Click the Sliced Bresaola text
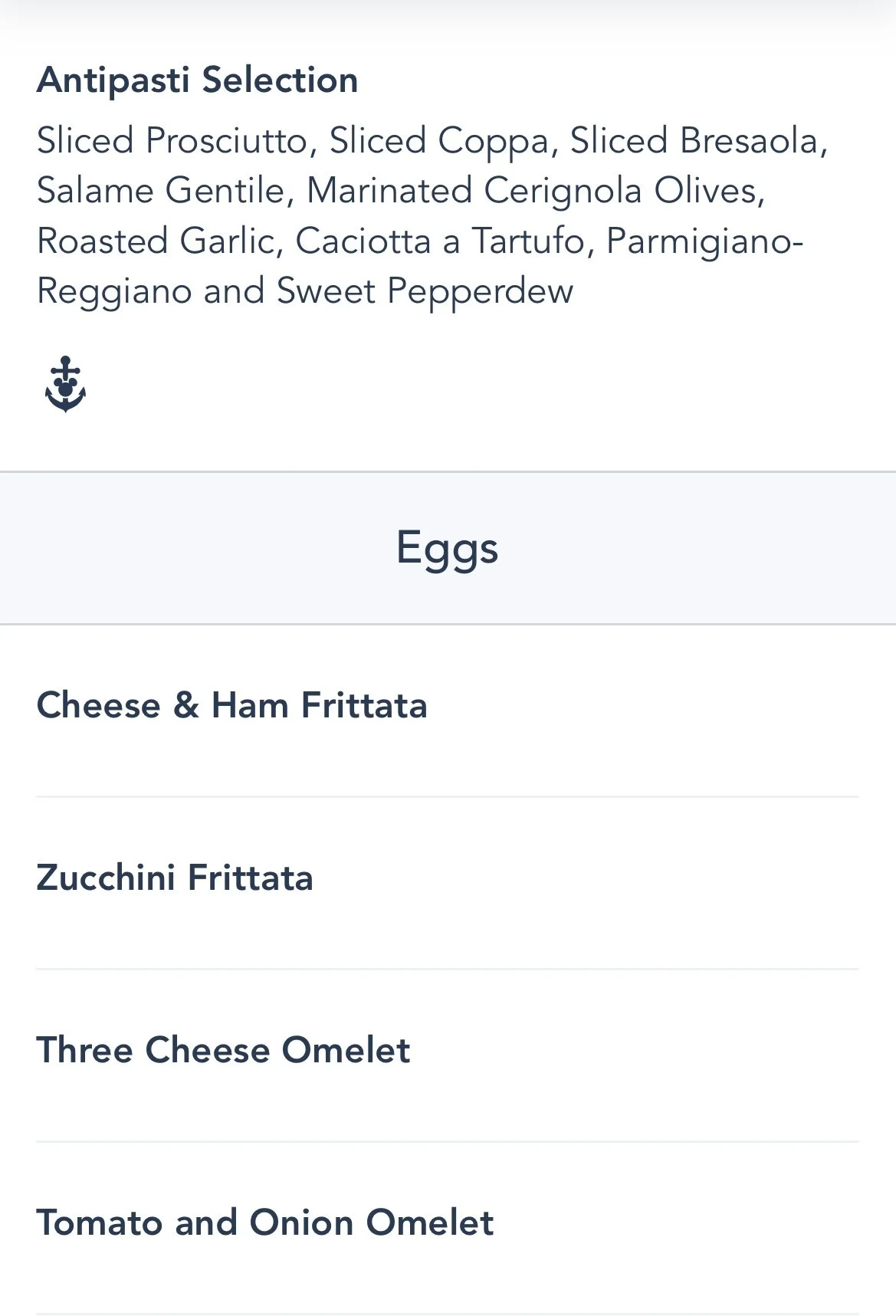This screenshot has height=1316, width=896. pyautogui.click(x=694, y=141)
